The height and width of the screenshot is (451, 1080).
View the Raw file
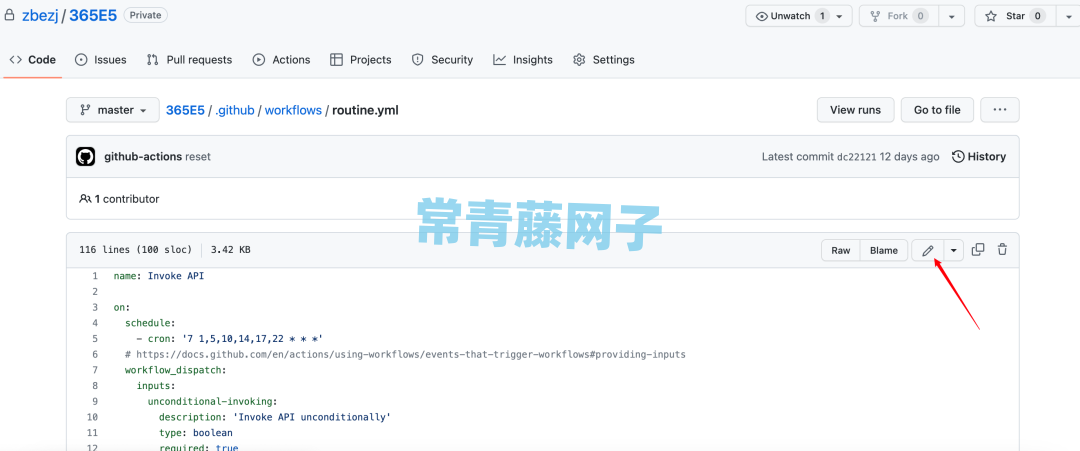840,251
